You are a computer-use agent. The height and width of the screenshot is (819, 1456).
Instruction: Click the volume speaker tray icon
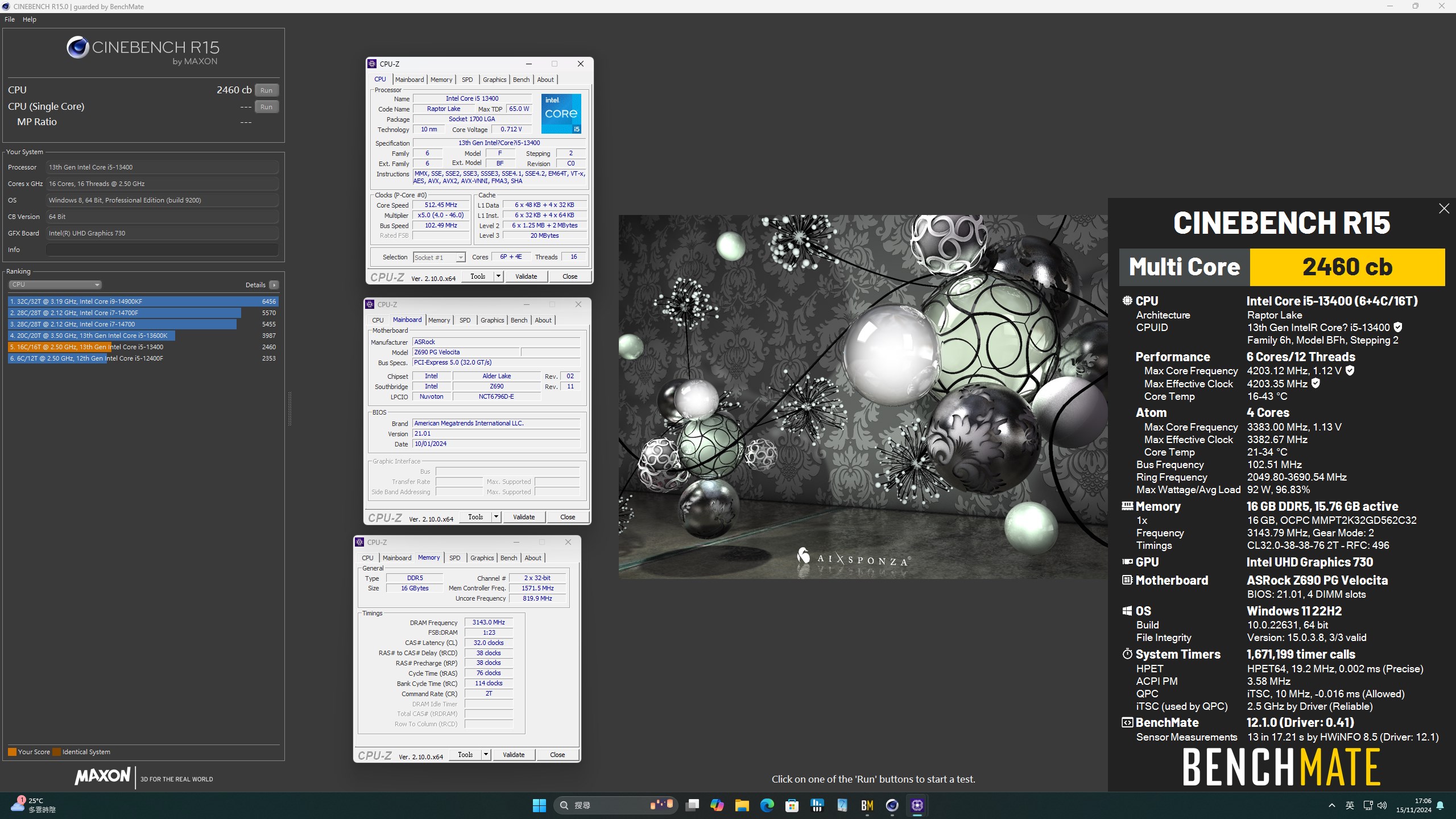(1383, 805)
